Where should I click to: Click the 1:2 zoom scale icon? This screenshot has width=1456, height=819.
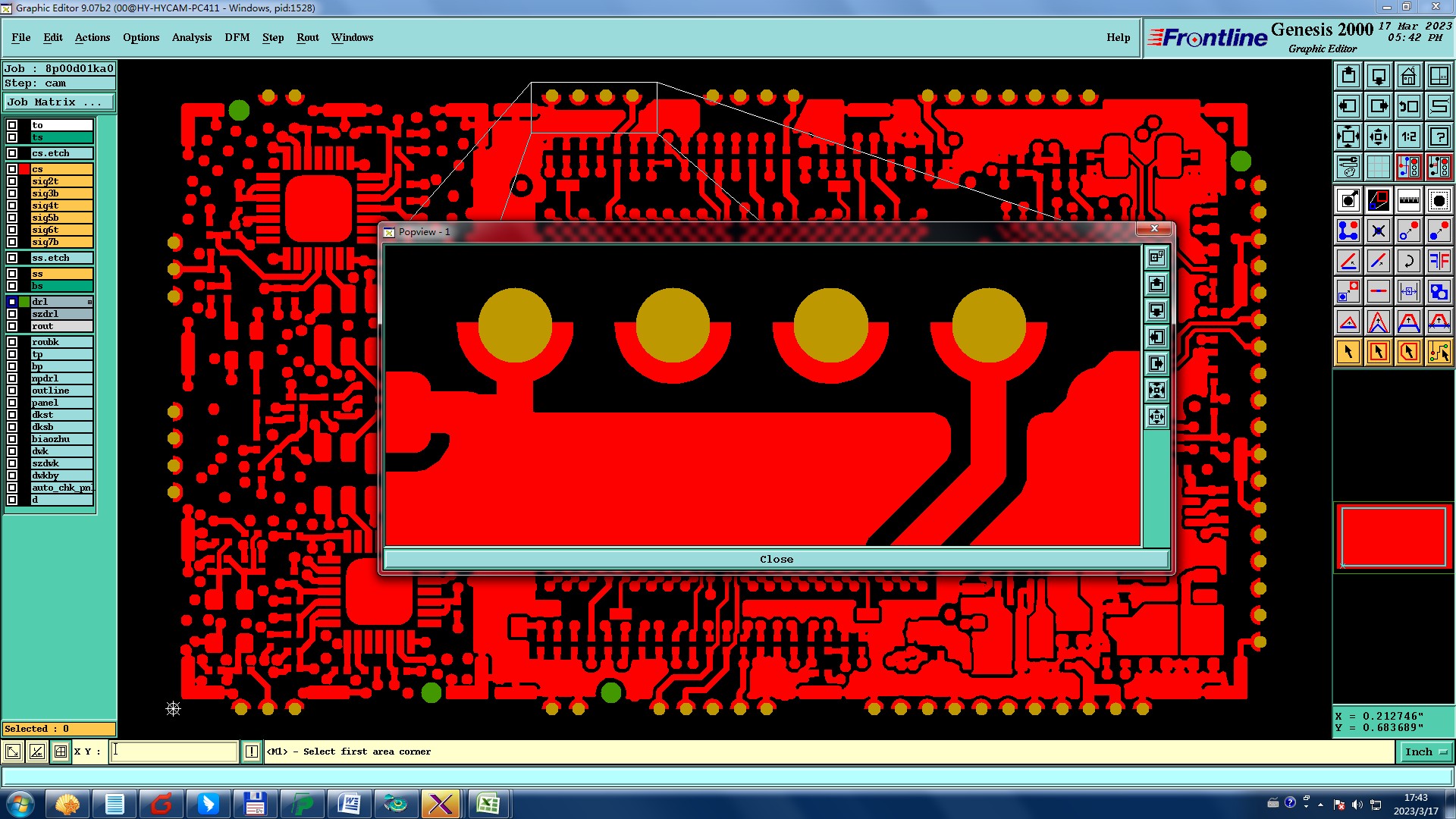tap(1408, 136)
